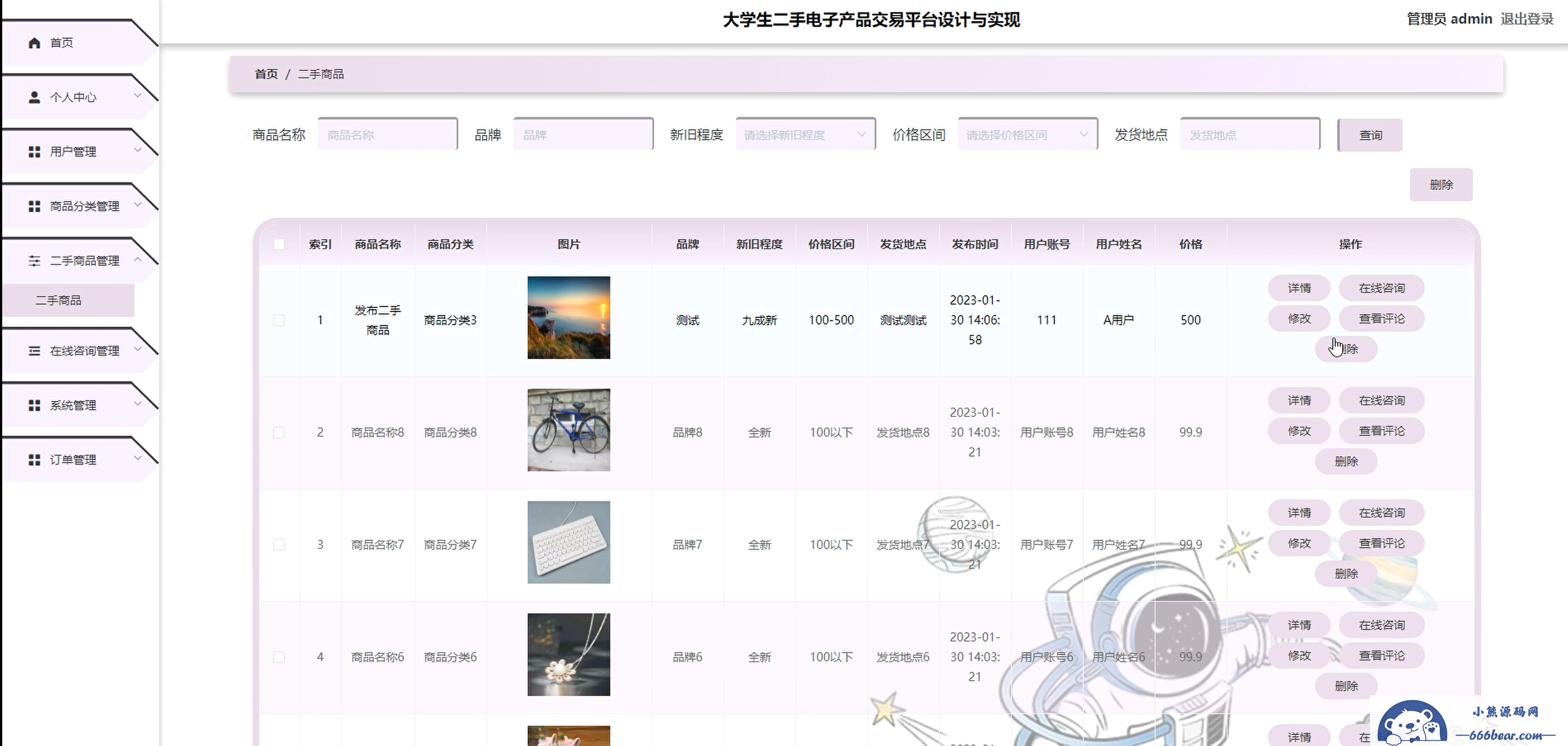Open the sunset image thumbnail in row 1
The image size is (1568, 746).
pyautogui.click(x=569, y=317)
